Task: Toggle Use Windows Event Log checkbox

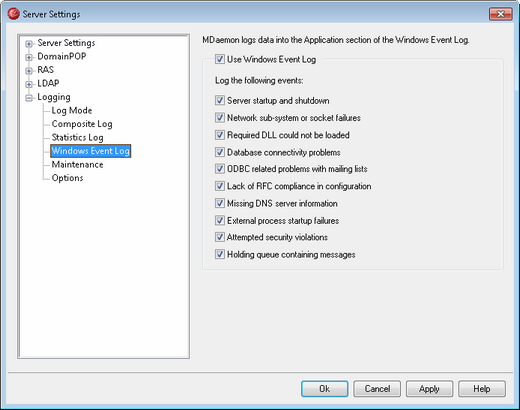Action: pyautogui.click(x=220, y=59)
